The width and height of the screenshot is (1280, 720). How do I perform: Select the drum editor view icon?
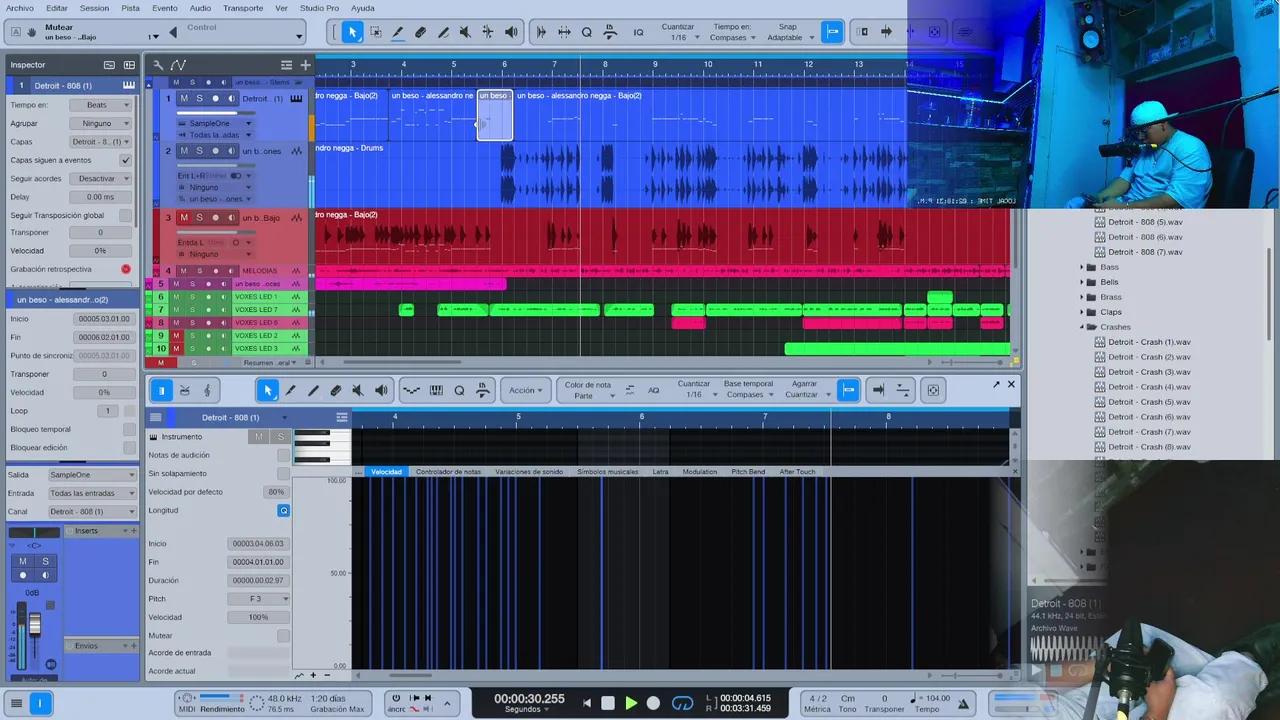click(x=184, y=390)
